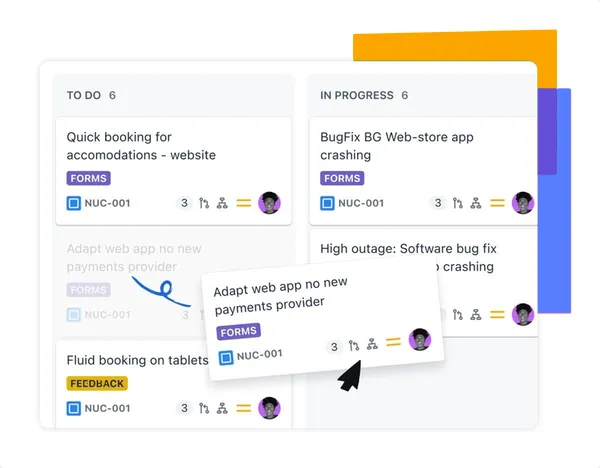600x468 pixels.
Task: Click avatar on the dragged Adapt web app card
Action: [x=419, y=340]
